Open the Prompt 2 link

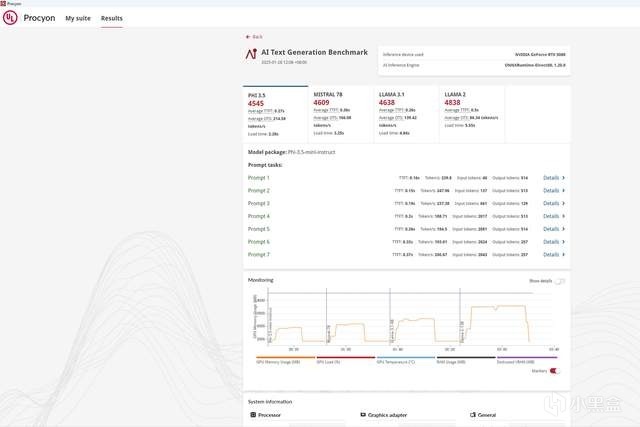pyautogui.click(x=259, y=191)
